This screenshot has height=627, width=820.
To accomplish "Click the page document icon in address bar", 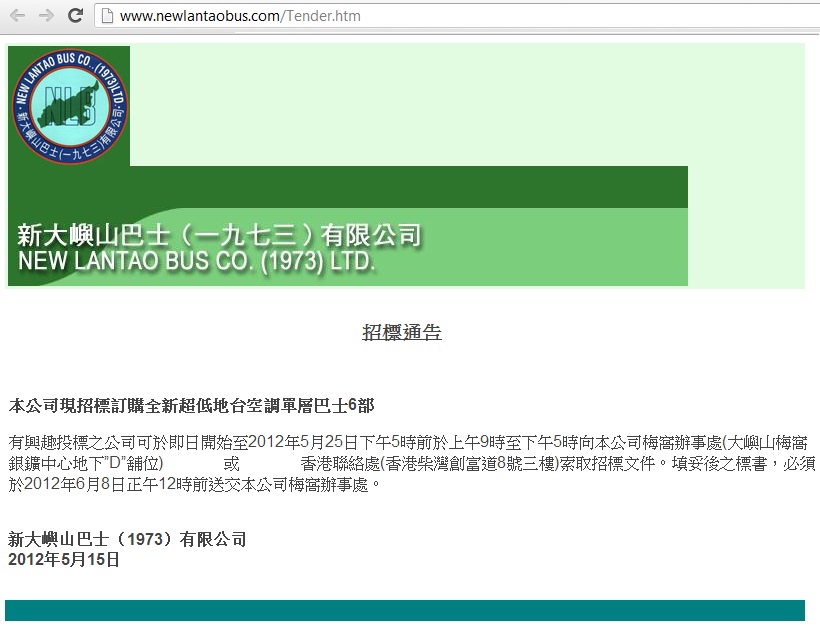I will point(107,16).
